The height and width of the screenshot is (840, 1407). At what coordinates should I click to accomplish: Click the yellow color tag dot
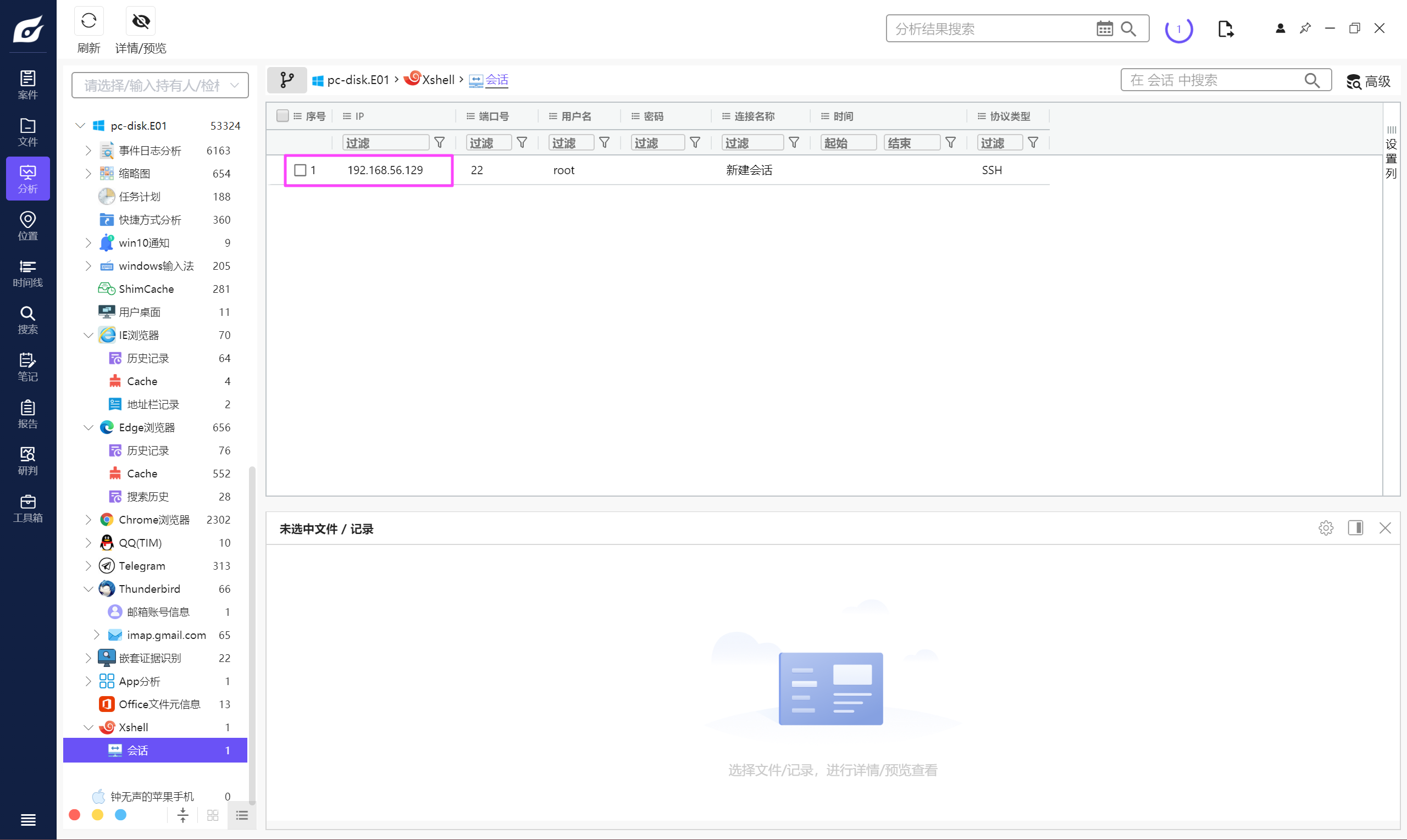coord(97,815)
